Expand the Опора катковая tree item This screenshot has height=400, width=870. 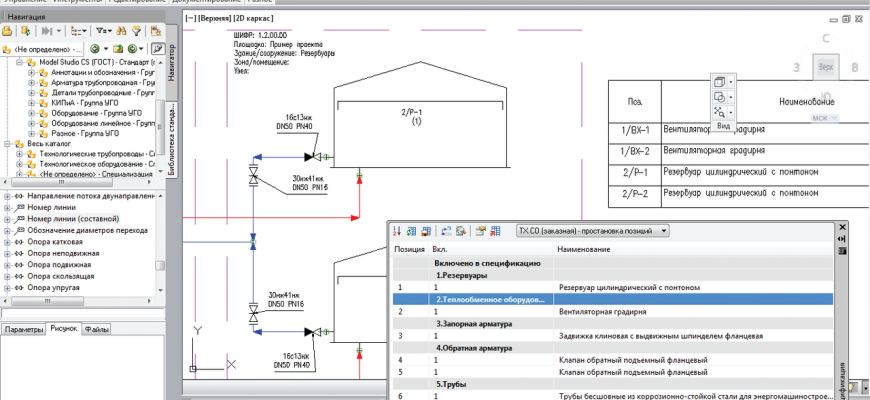(7, 241)
